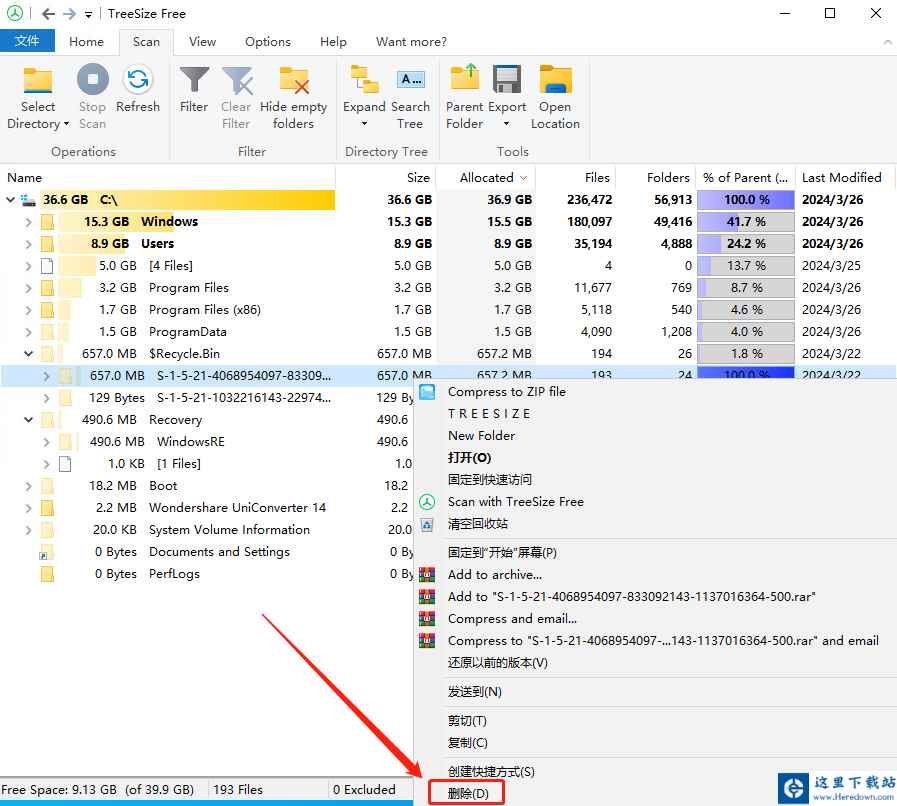Refresh the current scan
897x806 pixels.
(x=137, y=90)
